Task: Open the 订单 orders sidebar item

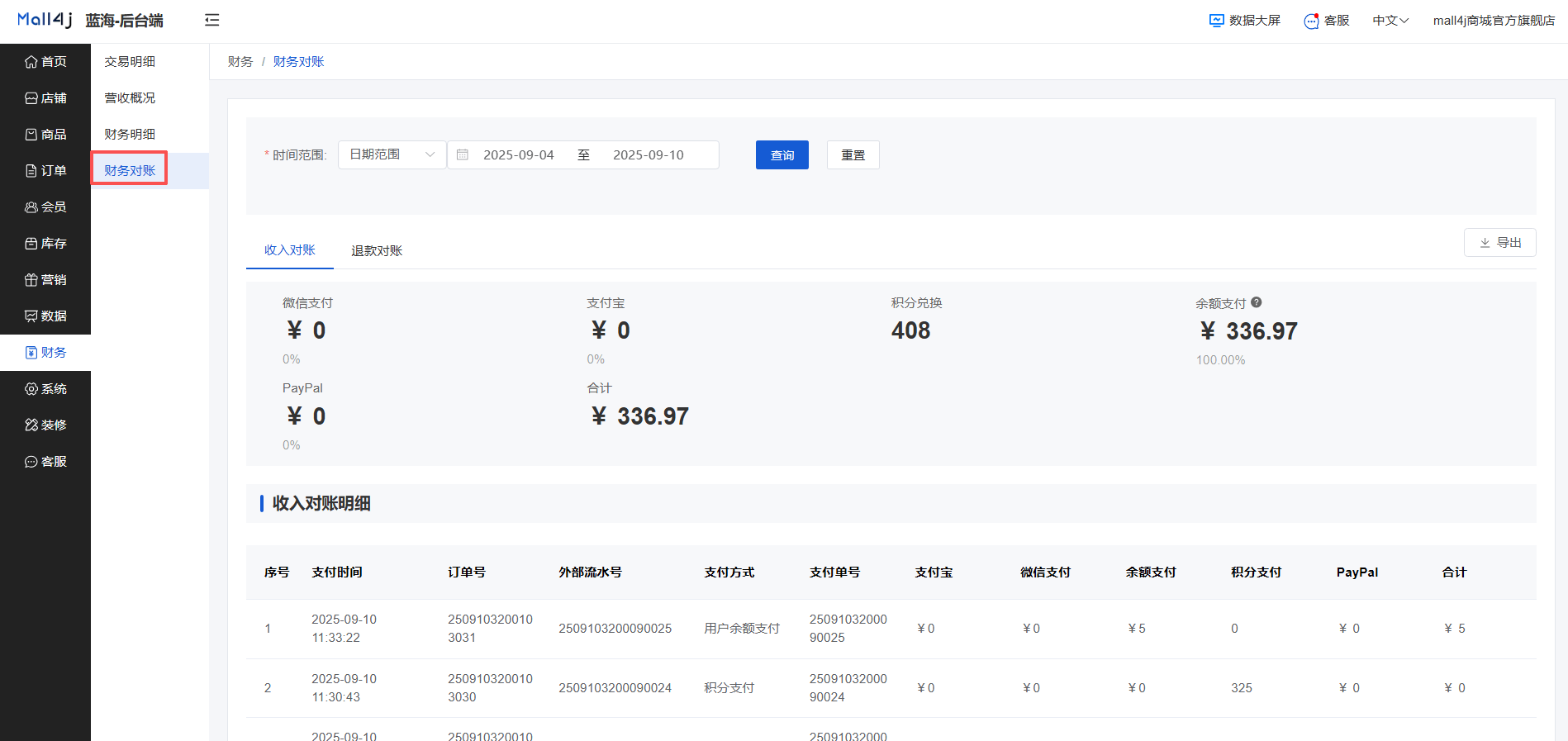Action: pyautogui.click(x=45, y=171)
